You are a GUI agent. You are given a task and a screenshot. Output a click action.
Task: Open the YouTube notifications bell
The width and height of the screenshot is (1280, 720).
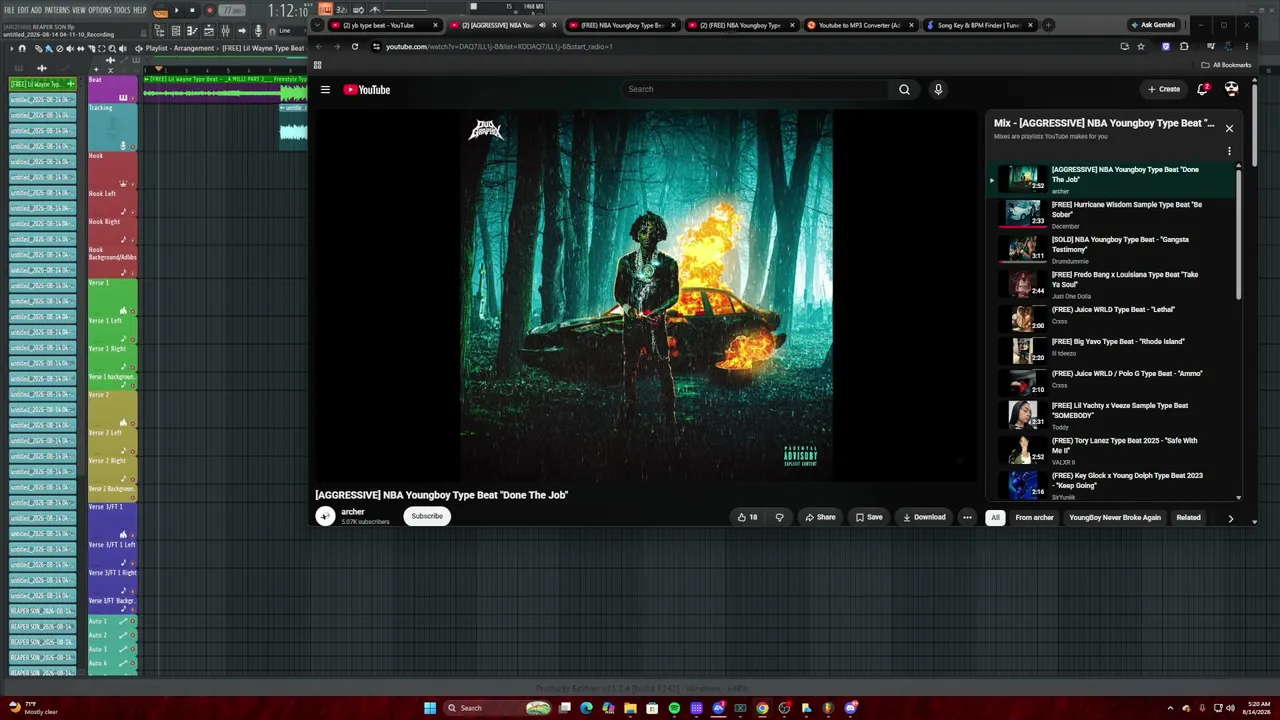(1203, 89)
